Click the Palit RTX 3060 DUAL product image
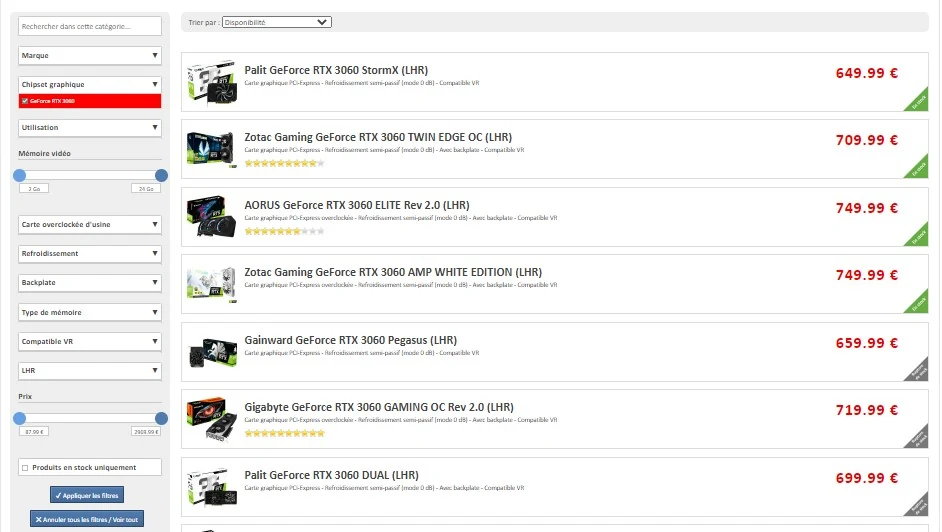Screen dimensions: 942x532 211,487
